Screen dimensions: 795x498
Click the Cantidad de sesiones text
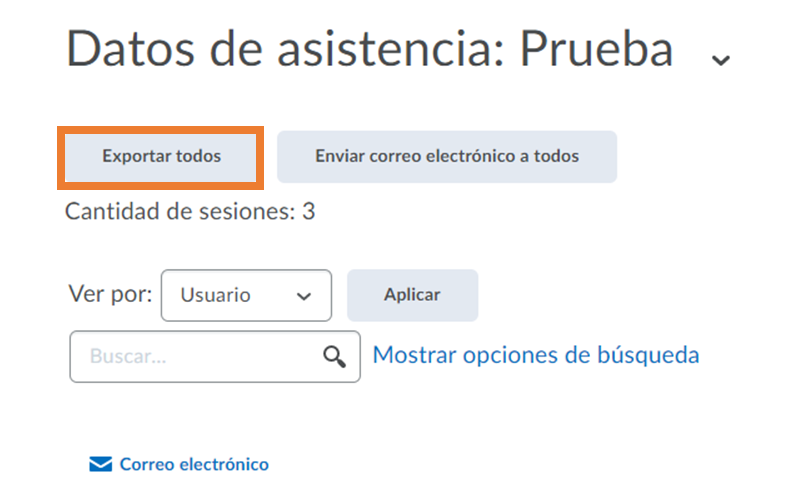pos(180,212)
